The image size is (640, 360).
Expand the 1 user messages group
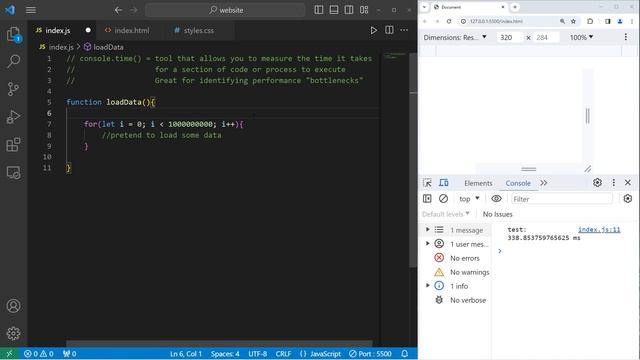[428, 244]
